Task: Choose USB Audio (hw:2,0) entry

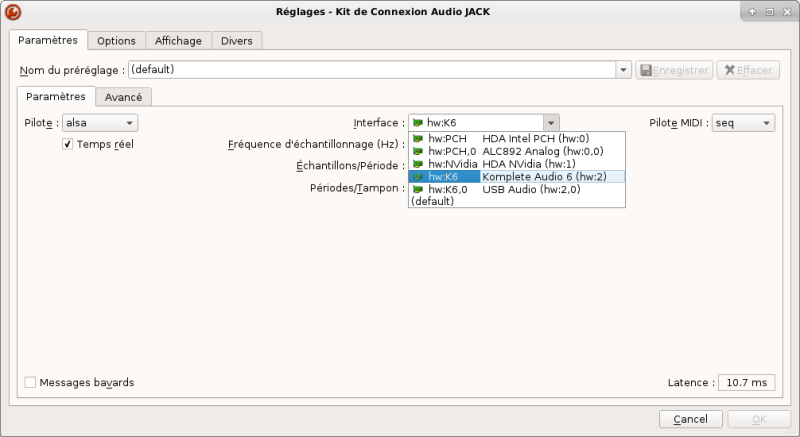Action: coord(517,189)
